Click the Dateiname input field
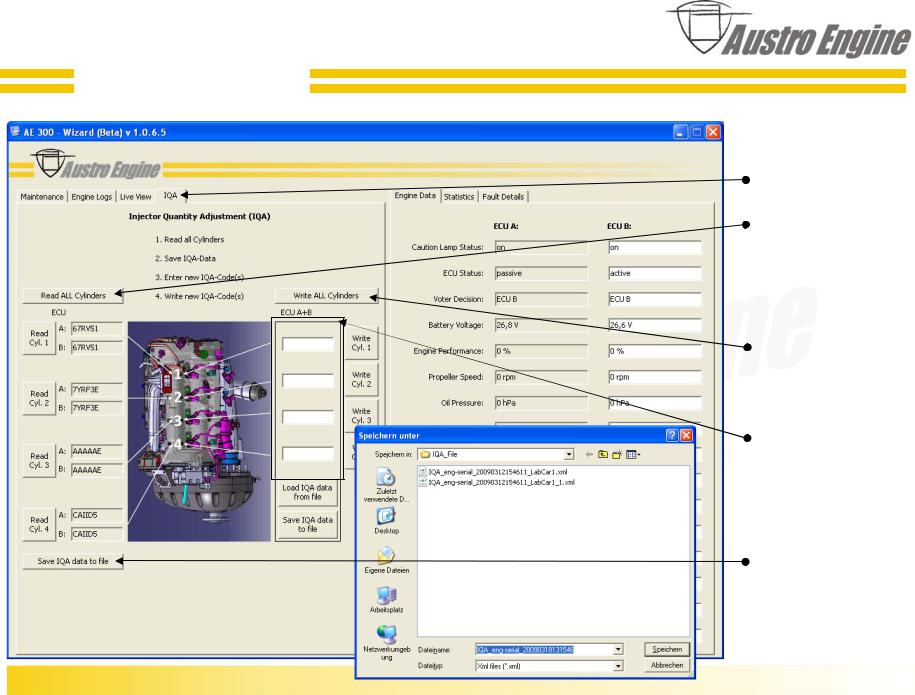 [x=544, y=649]
